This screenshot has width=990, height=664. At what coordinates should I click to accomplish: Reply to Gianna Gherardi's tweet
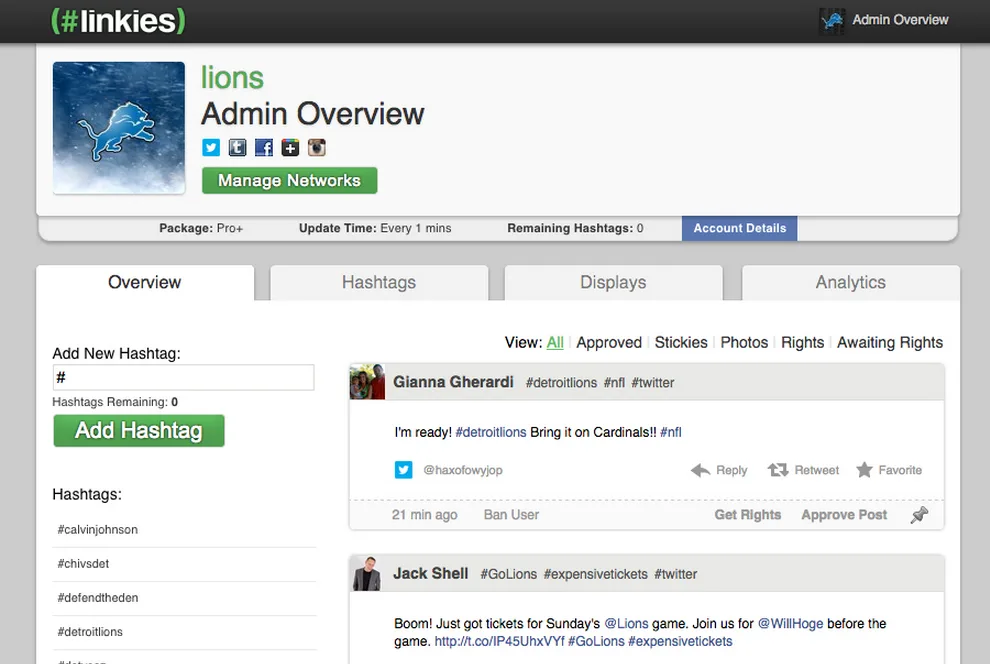pyautogui.click(x=719, y=470)
